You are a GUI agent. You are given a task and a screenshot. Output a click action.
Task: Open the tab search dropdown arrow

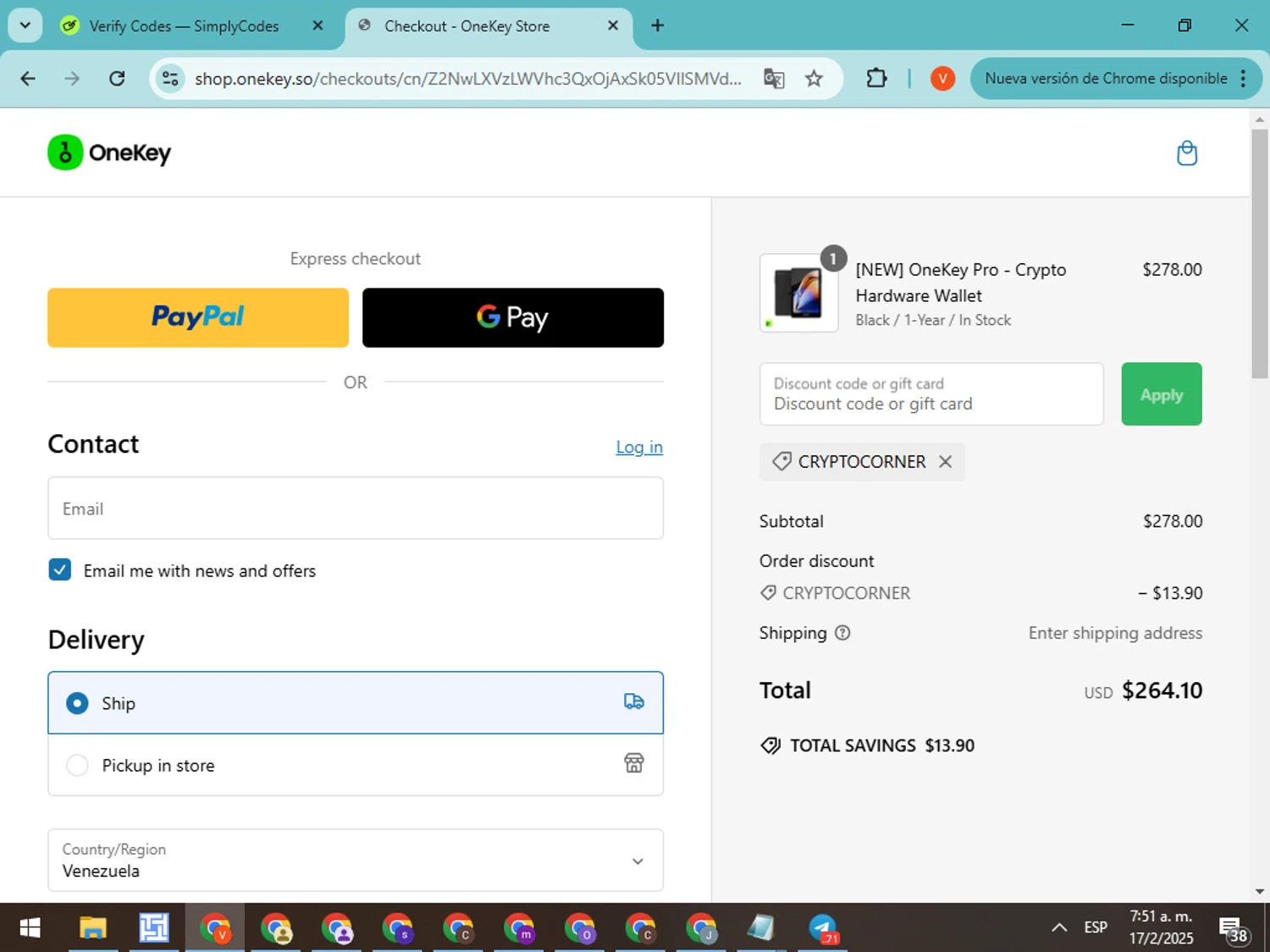(x=25, y=25)
